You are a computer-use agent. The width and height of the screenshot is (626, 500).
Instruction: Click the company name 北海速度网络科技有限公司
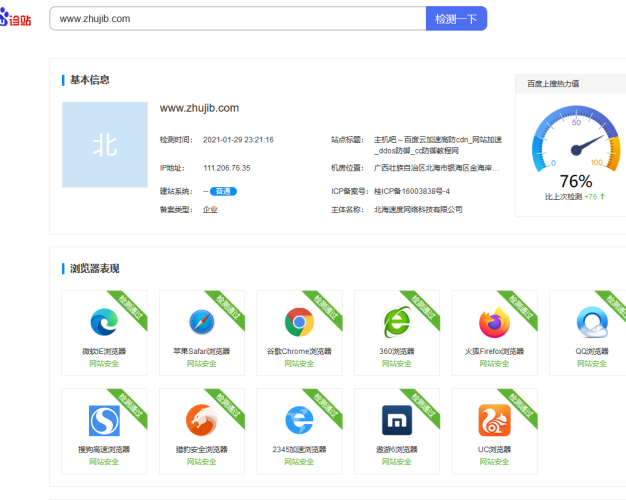(418, 210)
